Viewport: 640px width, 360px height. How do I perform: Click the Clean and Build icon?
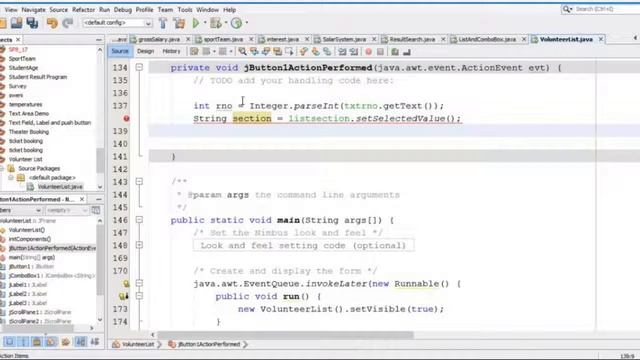click(179, 23)
